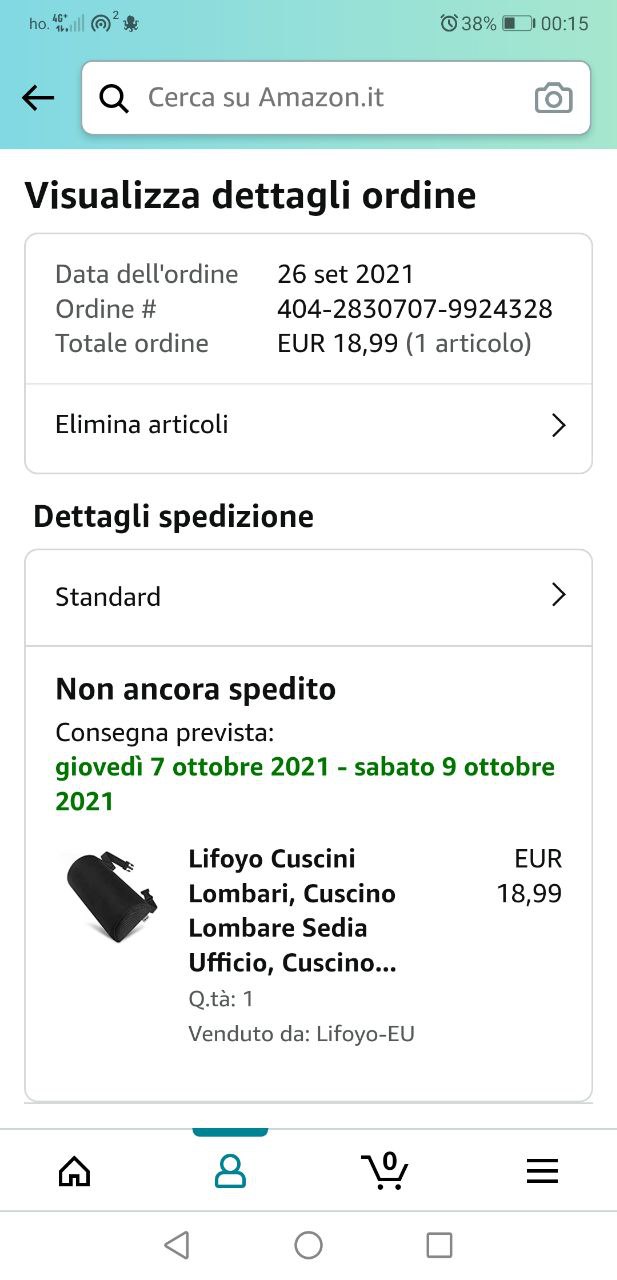Open the account profile tab
Image resolution: width=617 pixels, height=1280 pixels.
(x=230, y=1171)
